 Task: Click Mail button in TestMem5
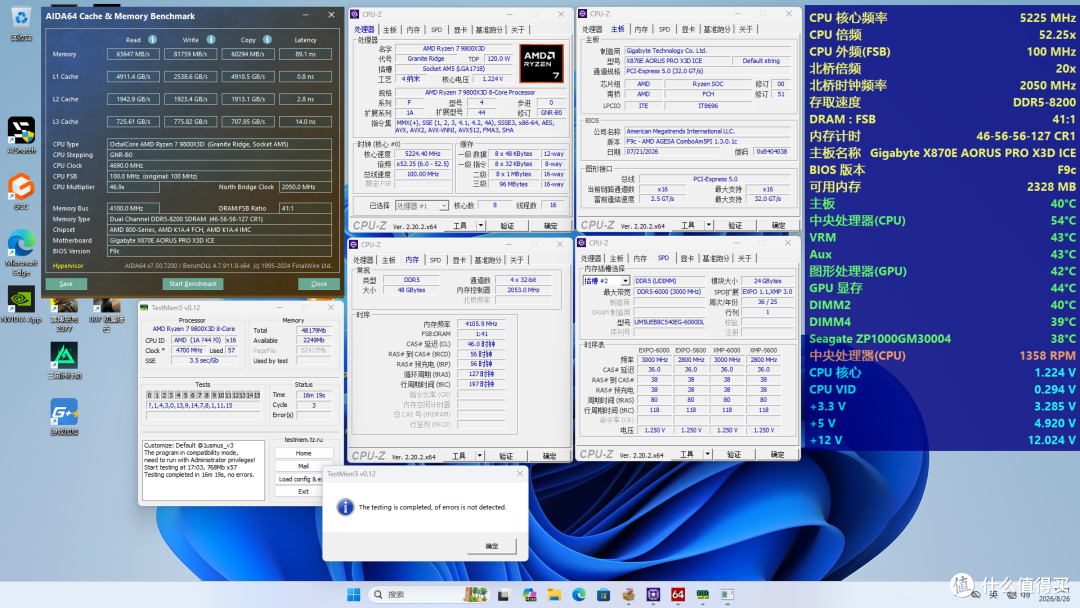pos(304,466)
